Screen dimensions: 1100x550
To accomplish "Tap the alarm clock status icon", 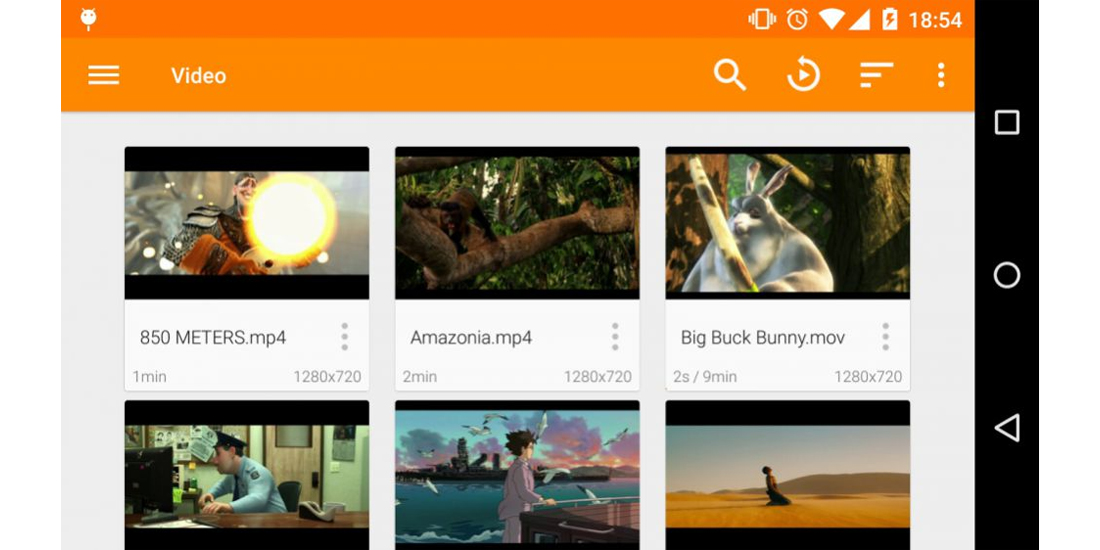I will click(x=797, y=19).
